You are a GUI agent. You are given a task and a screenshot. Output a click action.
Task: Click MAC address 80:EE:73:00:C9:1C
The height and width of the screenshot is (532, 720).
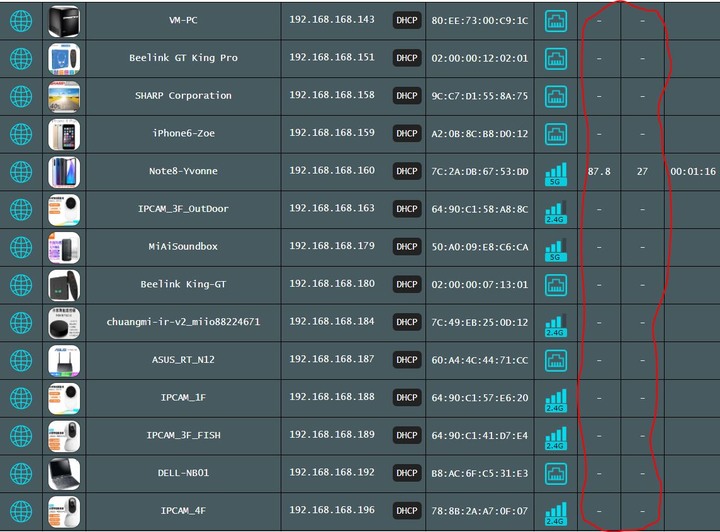click(480, 21)
